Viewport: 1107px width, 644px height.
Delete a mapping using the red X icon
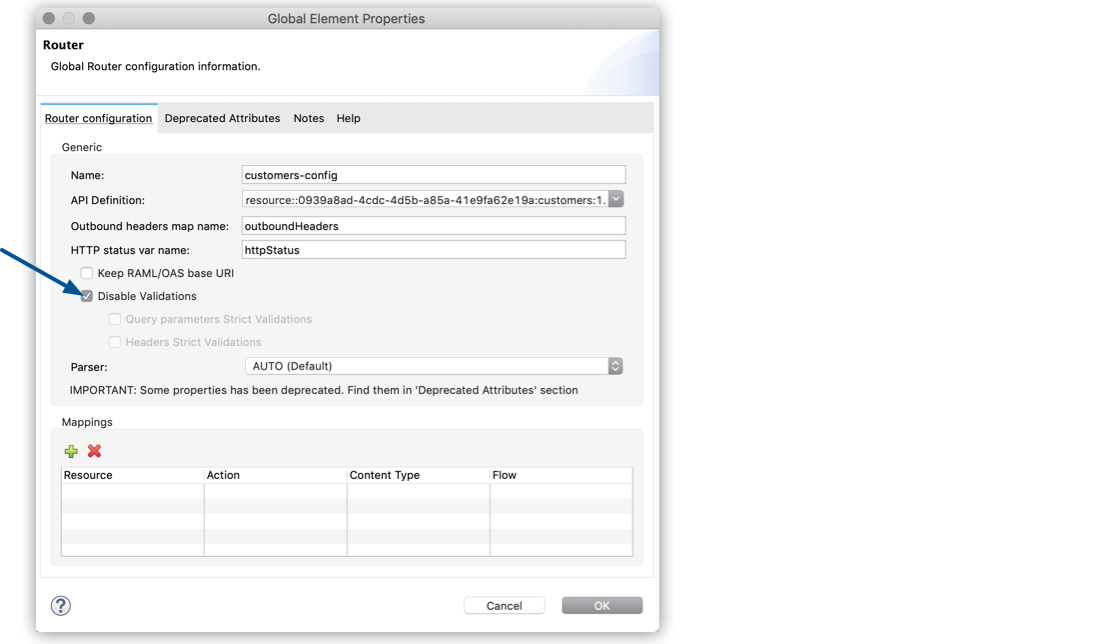[x=93, y=451]
